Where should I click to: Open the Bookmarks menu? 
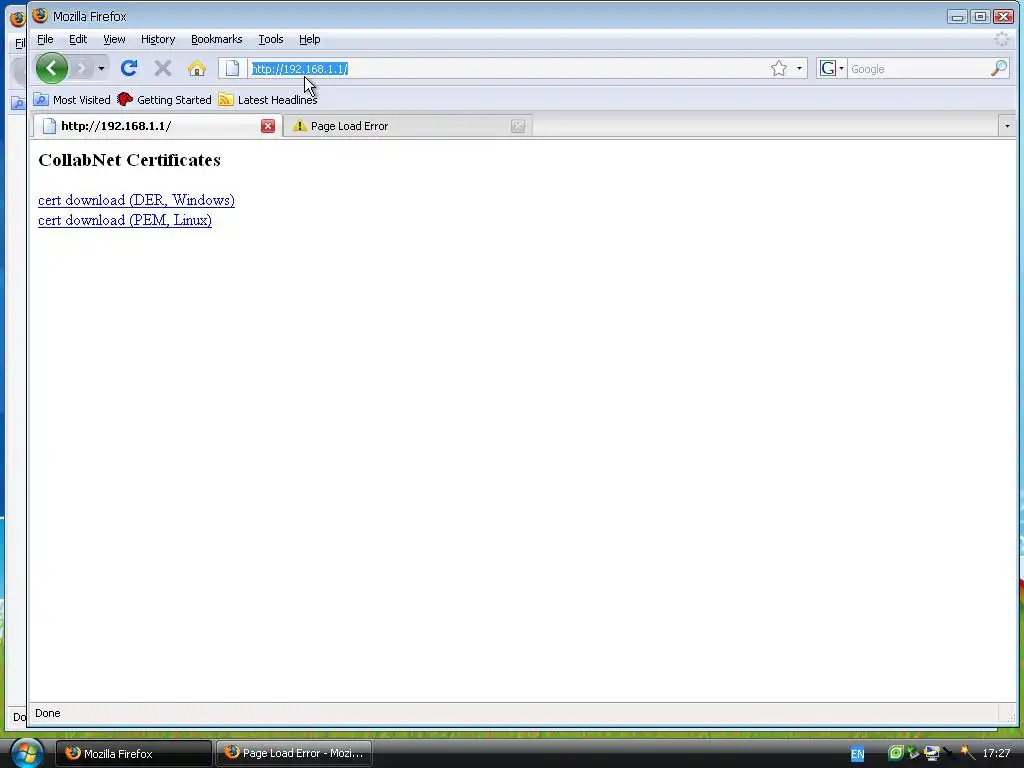[216, 39]
